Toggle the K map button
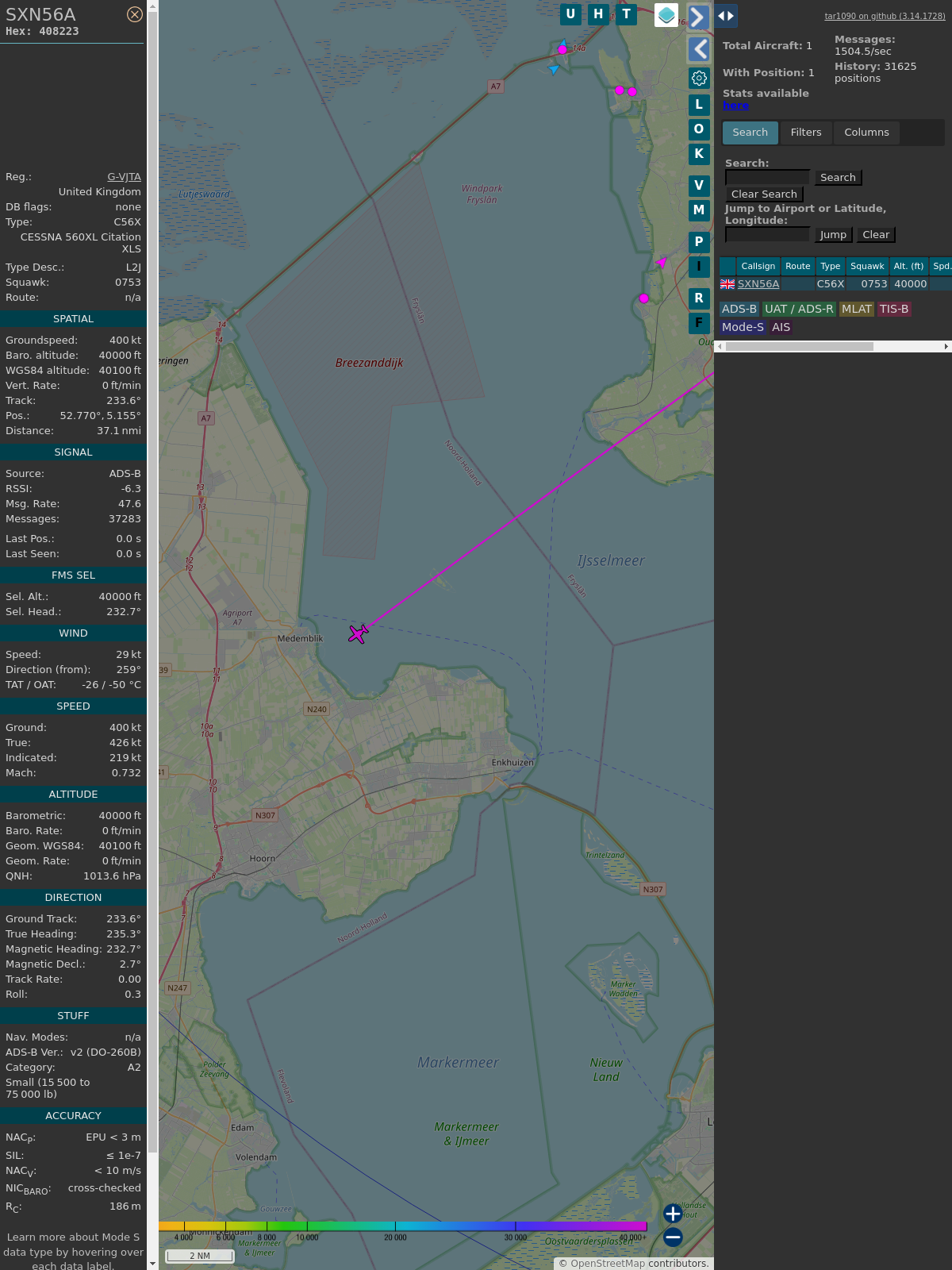This screenshot has height=1270, width=952. (x=699, y=154)
